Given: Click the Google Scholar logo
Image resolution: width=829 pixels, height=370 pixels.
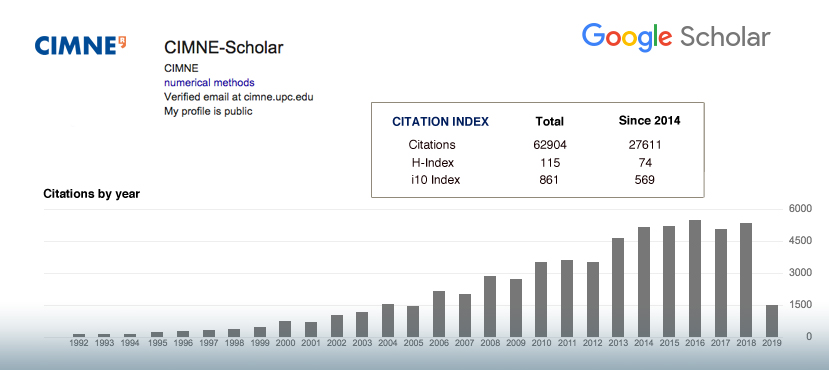Looking at the screenshot, I should pyautogui.click(x=676, y=38).
